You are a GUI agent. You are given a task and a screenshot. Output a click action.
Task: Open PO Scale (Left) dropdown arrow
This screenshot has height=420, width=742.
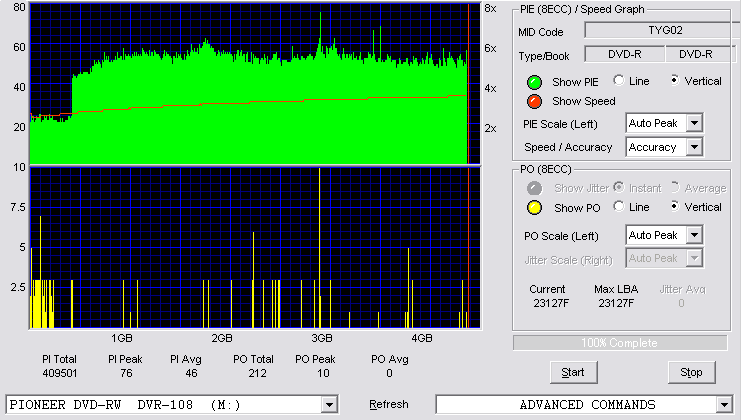pyautogui.click(x=694, y=235)
